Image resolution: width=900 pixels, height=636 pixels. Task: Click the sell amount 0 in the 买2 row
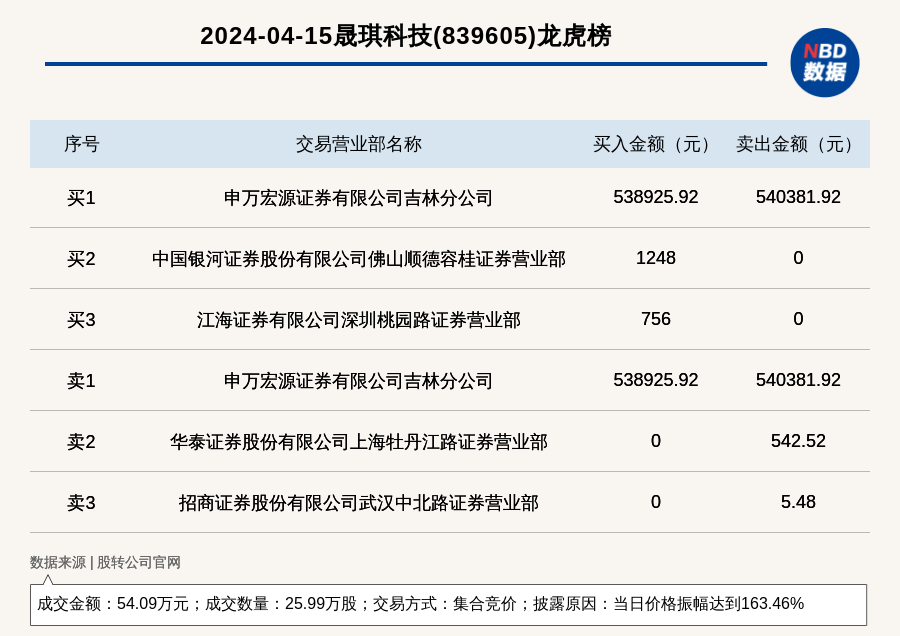(798, 258)
